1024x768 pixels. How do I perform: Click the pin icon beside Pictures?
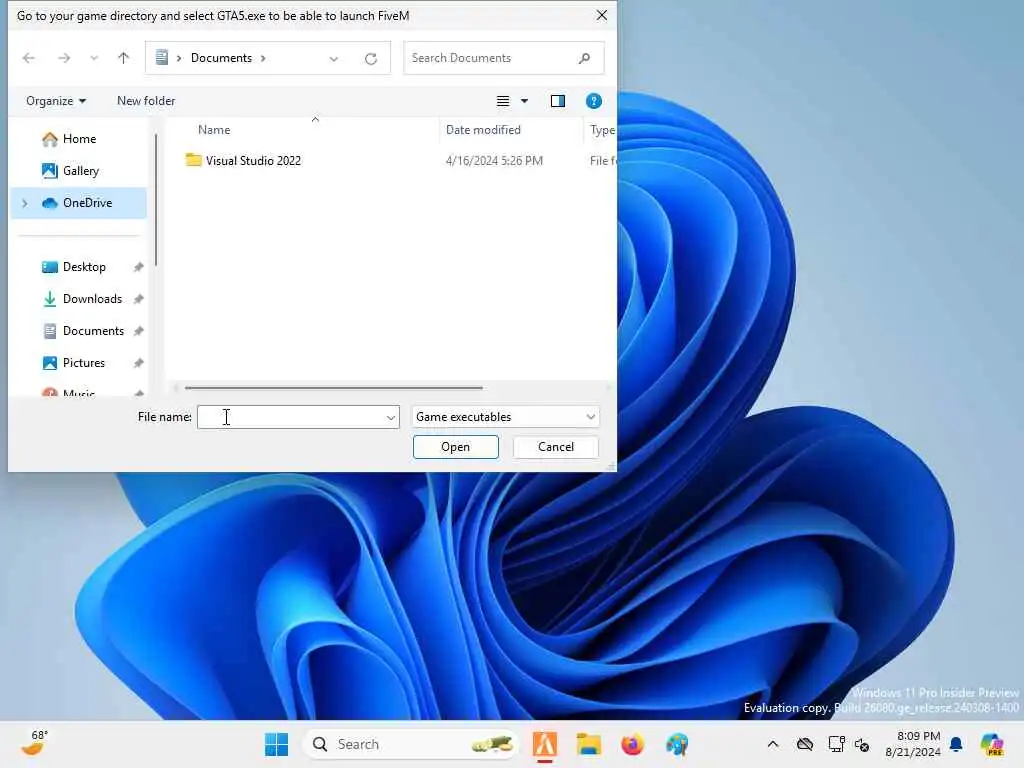click(138, 362)
